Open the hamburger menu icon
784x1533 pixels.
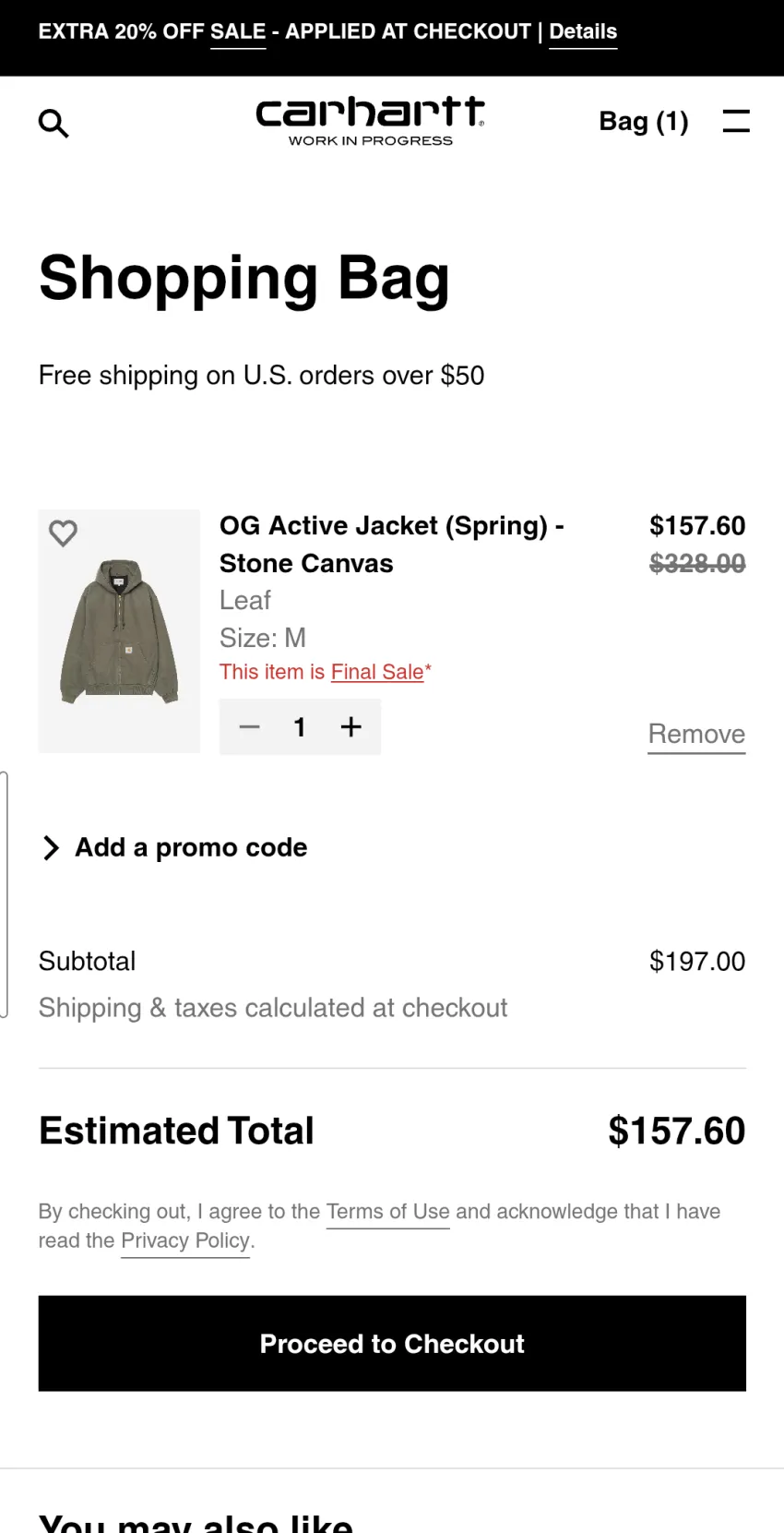click(x=735, y=121)
